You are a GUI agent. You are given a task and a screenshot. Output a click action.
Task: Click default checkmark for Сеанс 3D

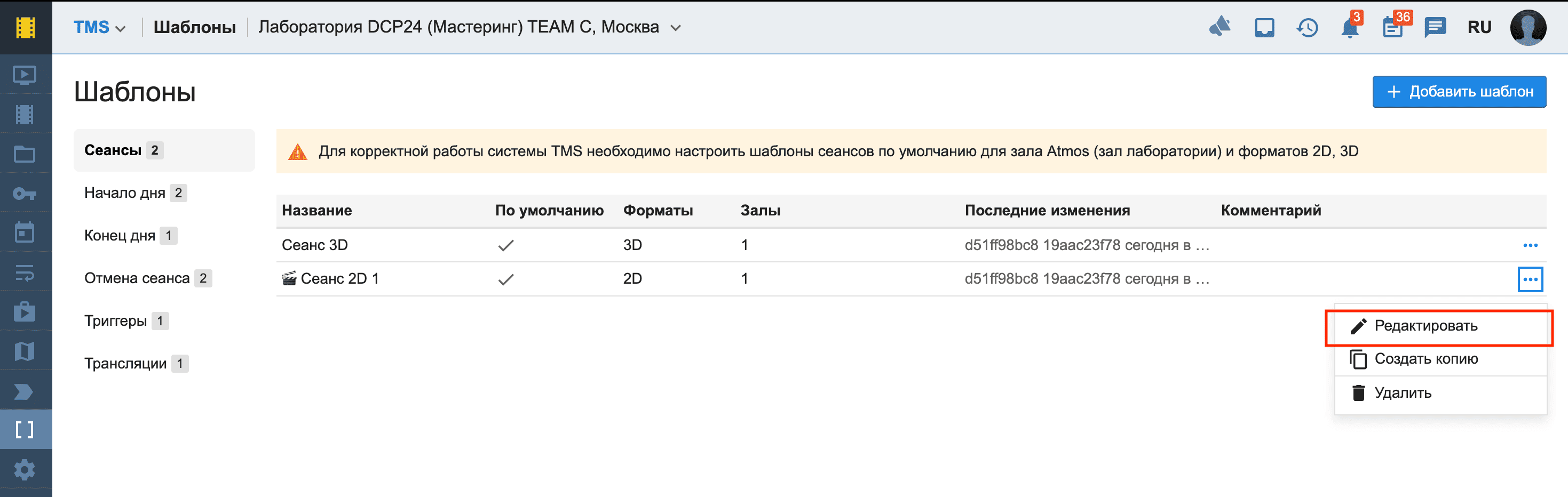coord(505,245)
